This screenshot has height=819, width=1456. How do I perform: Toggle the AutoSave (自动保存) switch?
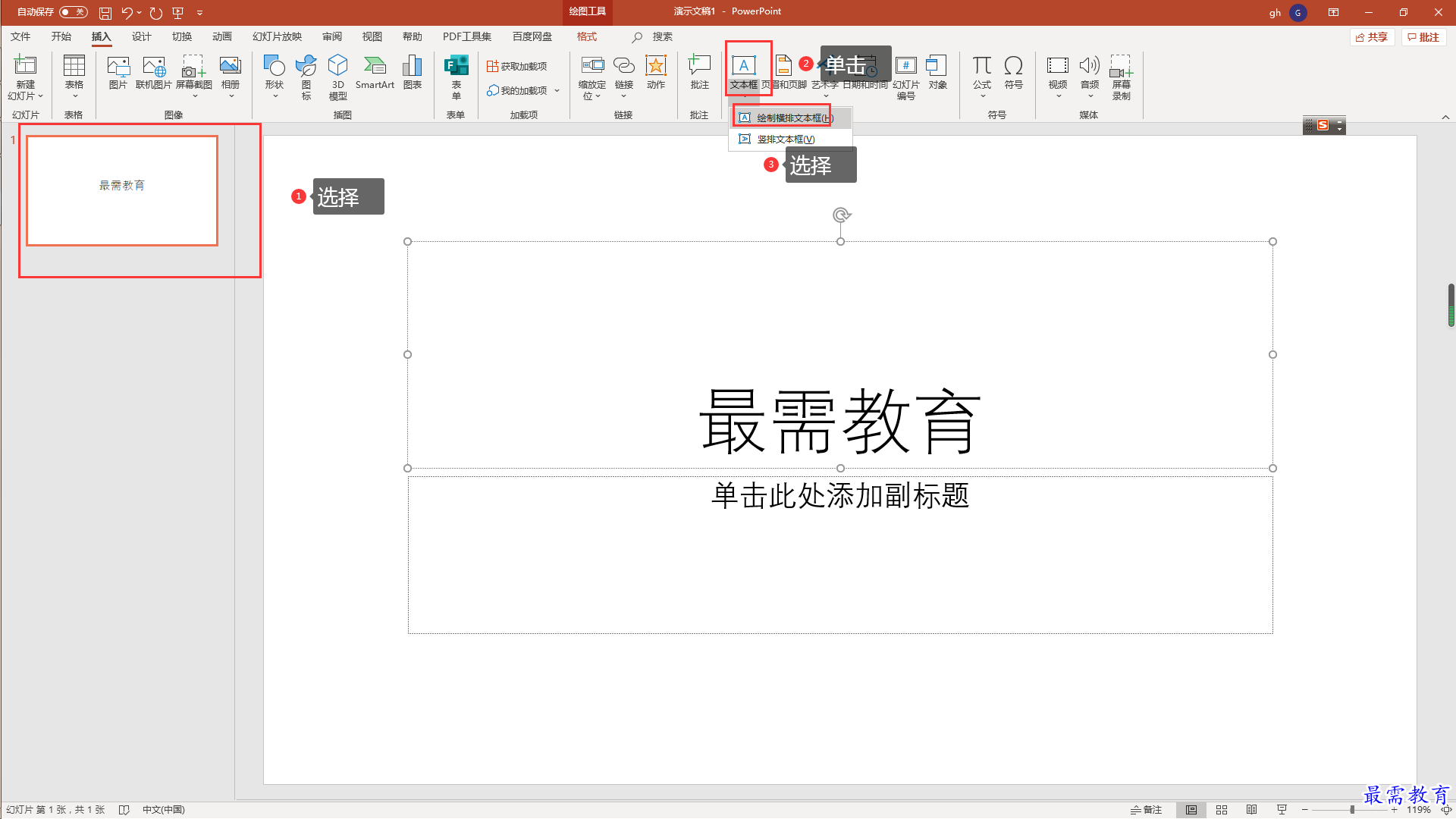click(x=73, y=12)
